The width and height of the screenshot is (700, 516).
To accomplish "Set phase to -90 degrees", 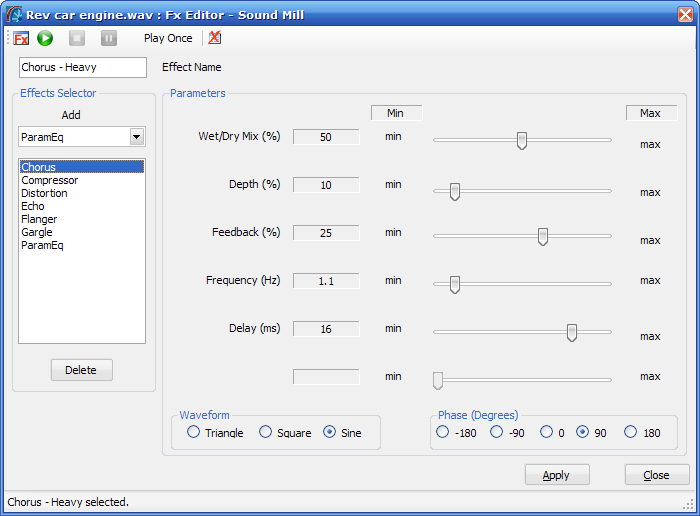I will click(507, 433).
